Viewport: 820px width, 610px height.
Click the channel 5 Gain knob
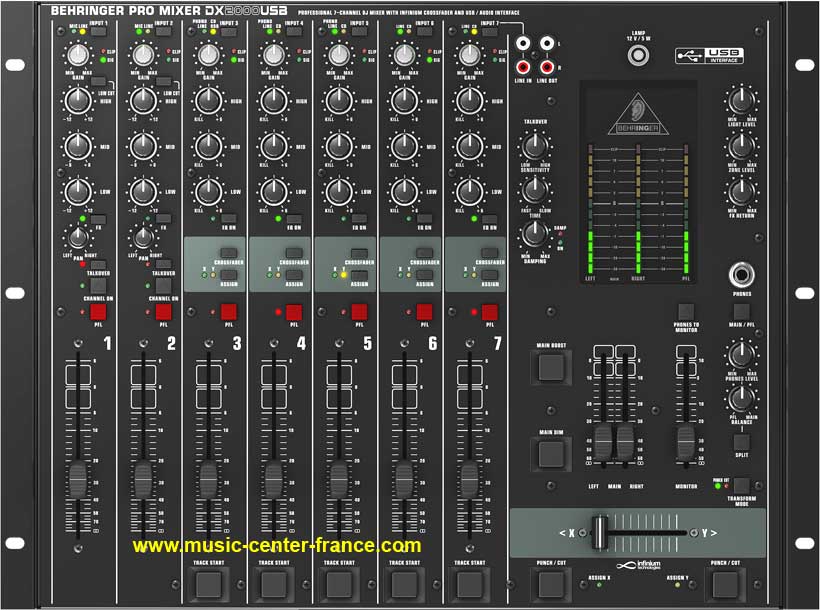pyautogui.click(x=339, y=55)
